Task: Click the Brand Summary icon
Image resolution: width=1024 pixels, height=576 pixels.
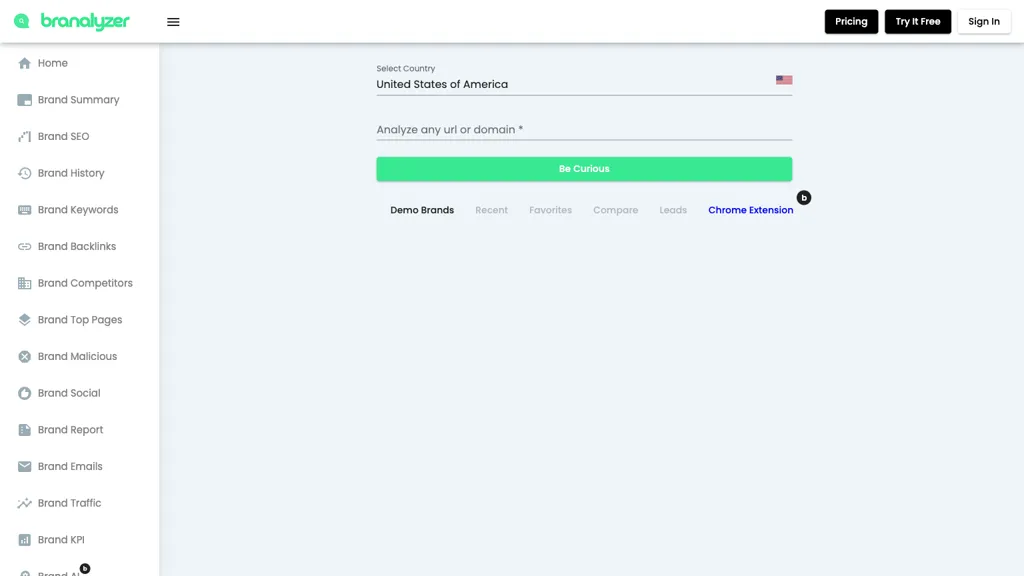Action: 24,100
